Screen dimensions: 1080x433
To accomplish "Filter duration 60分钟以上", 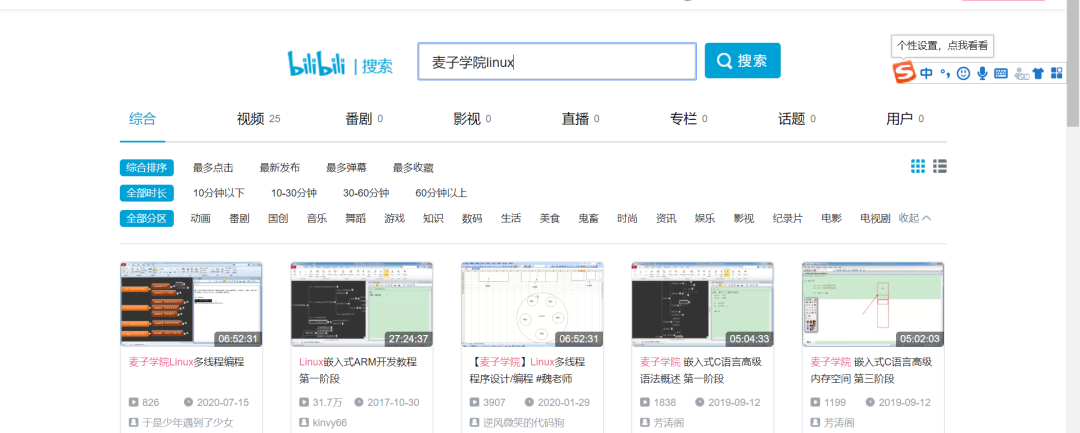I will coord(442,193).
